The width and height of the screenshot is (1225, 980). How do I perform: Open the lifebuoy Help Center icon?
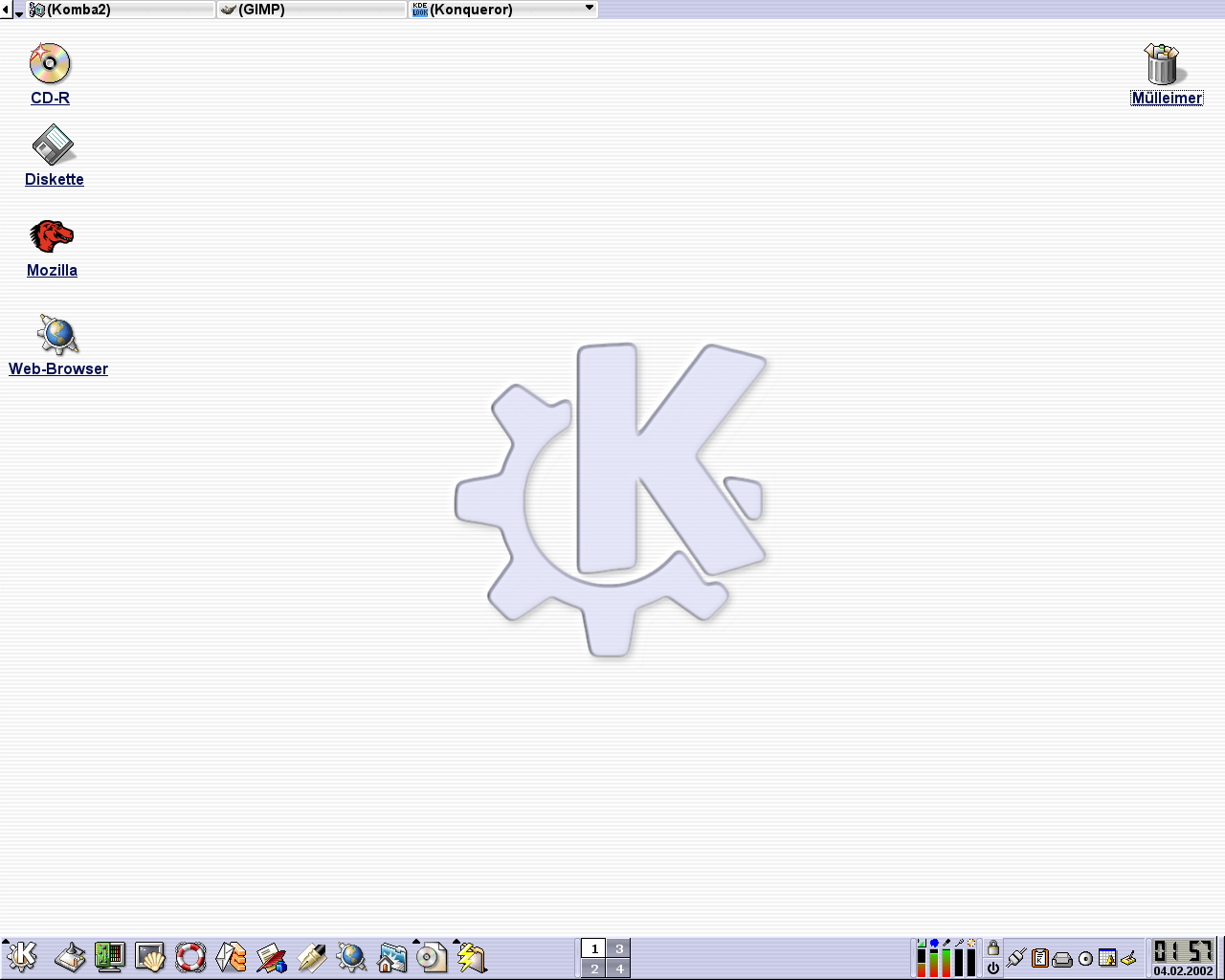click(x=190, y=957)
